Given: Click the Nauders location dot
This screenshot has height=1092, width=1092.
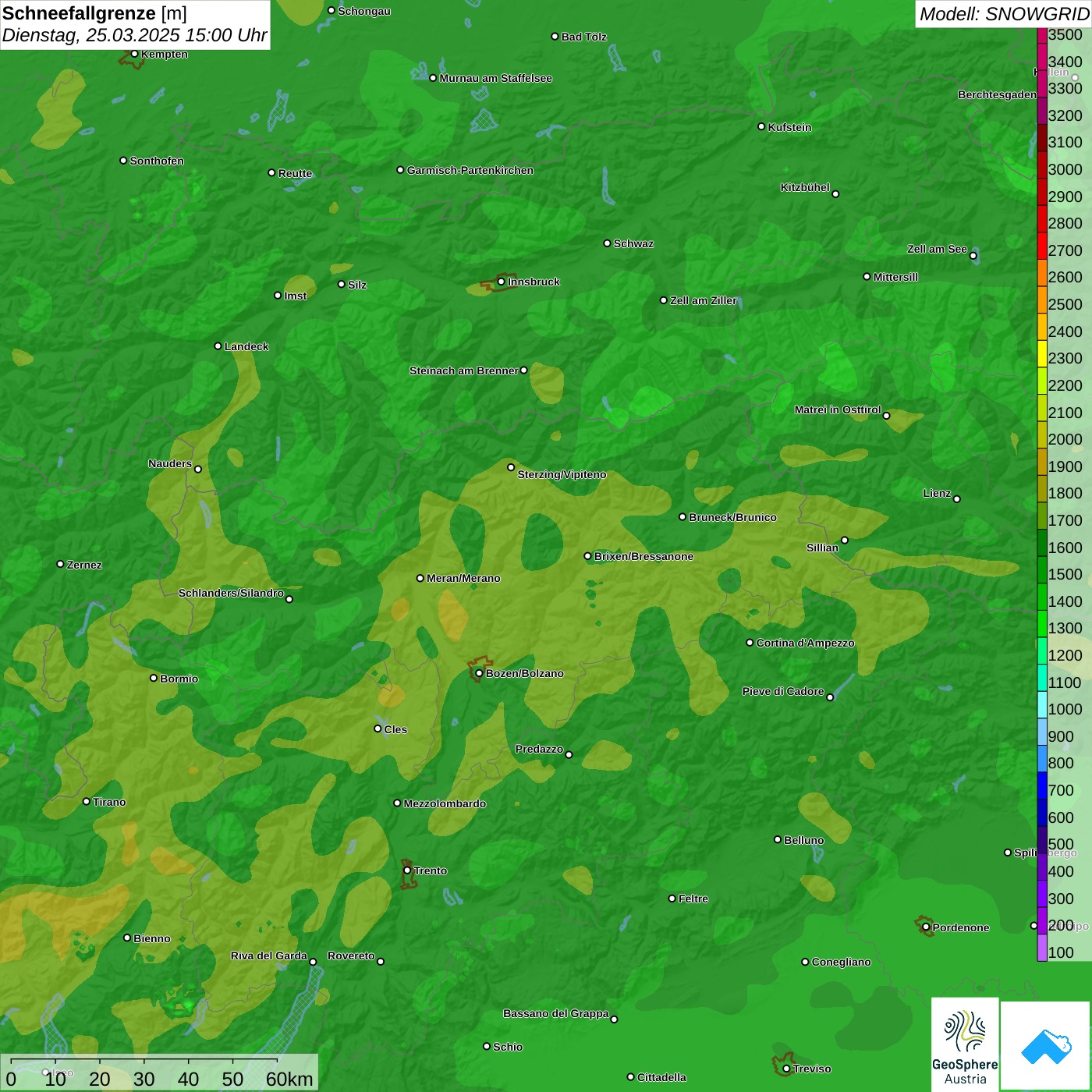Looking at the screenshot, I should [x=198, y=469].
